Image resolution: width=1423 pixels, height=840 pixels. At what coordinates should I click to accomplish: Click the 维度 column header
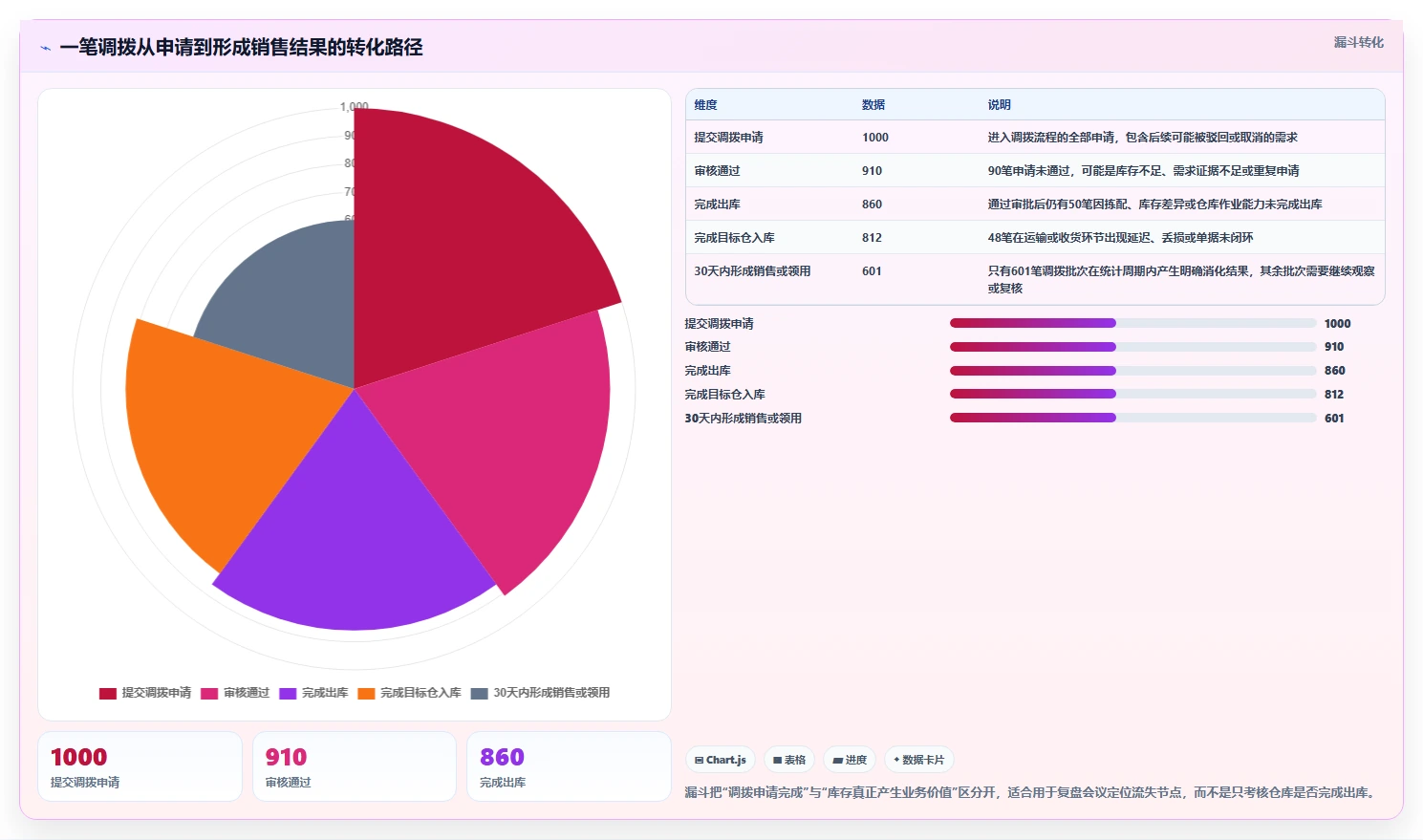click(x=705, y=105)
